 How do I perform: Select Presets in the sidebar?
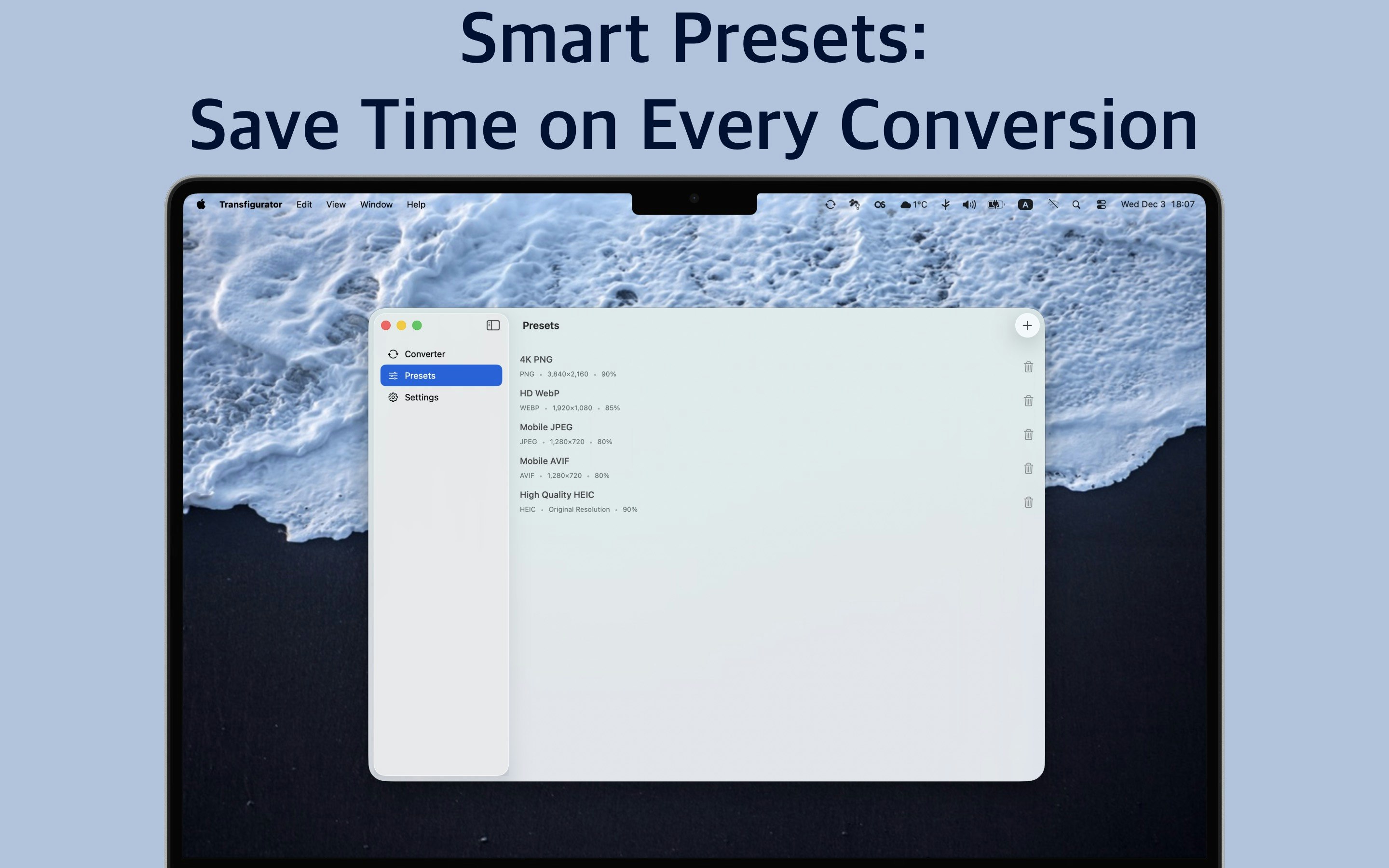point(441,376)
